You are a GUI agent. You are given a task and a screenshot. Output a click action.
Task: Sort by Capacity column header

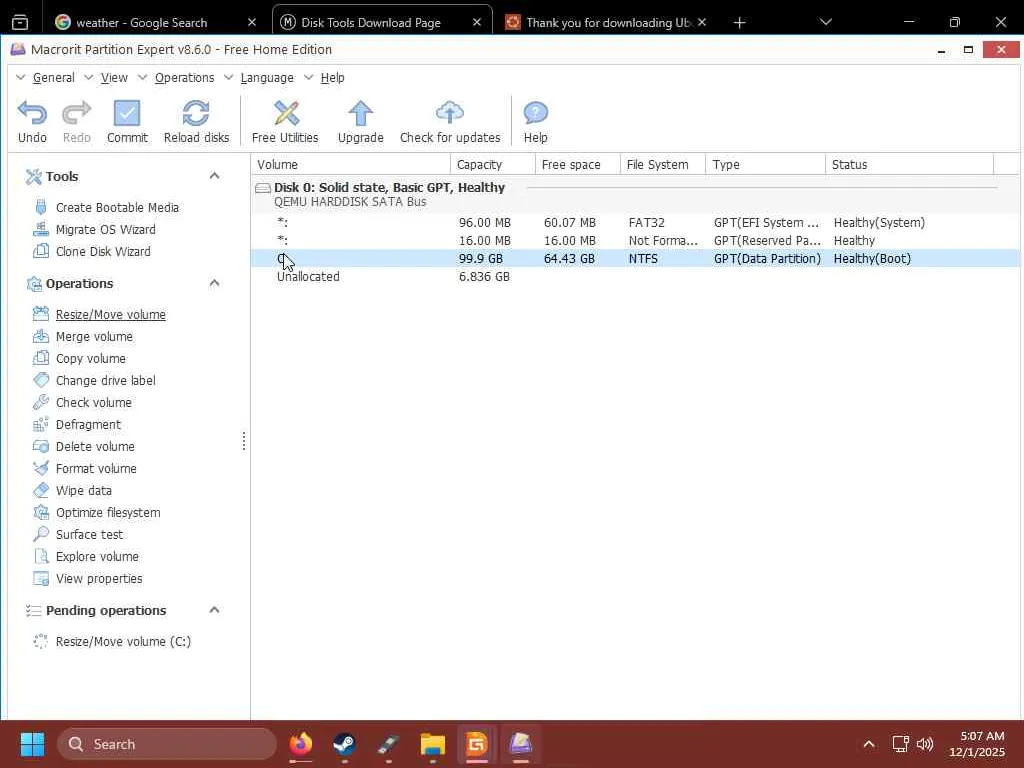point(492,165)
